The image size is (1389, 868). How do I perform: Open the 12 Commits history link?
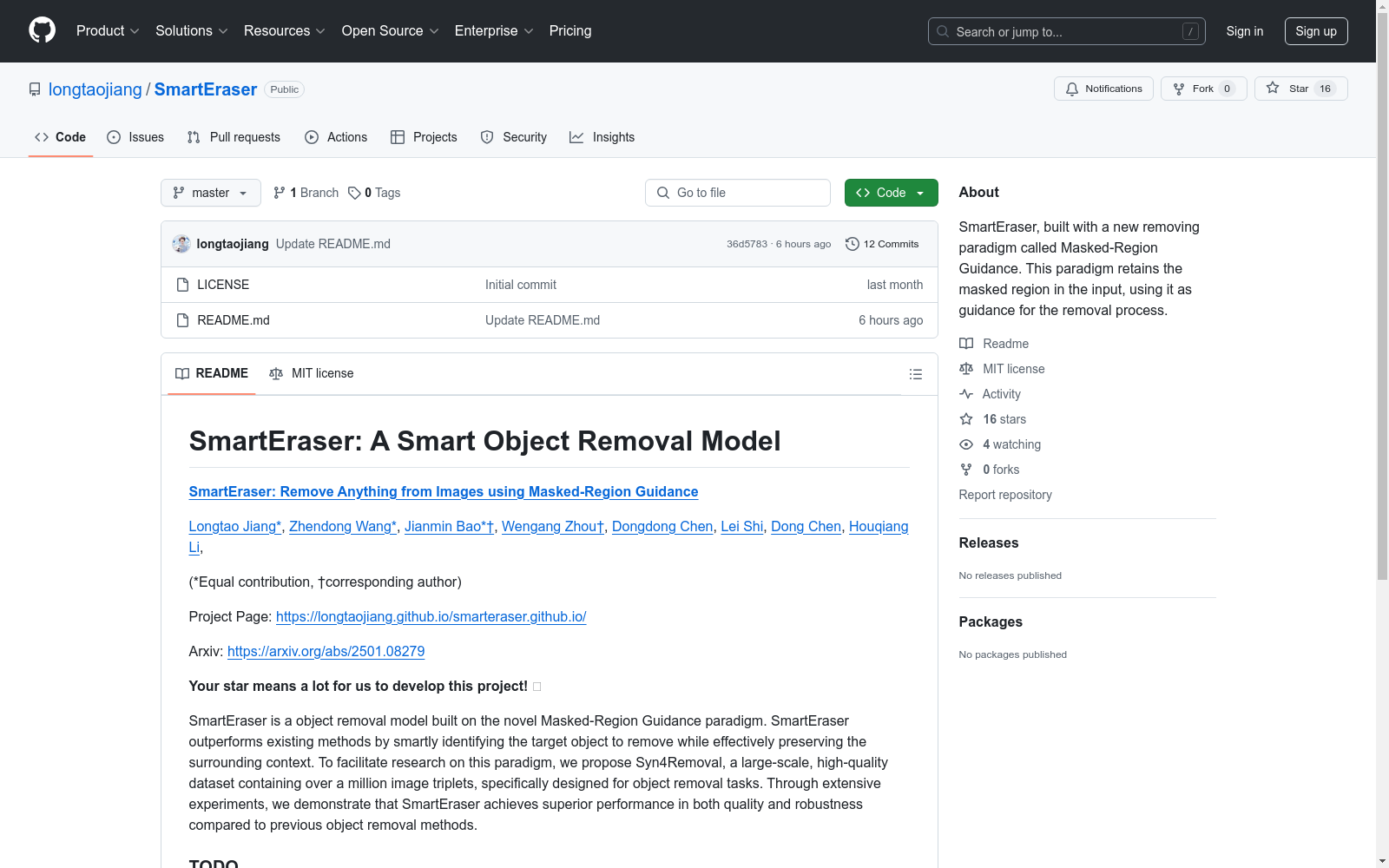click(882, 244)
